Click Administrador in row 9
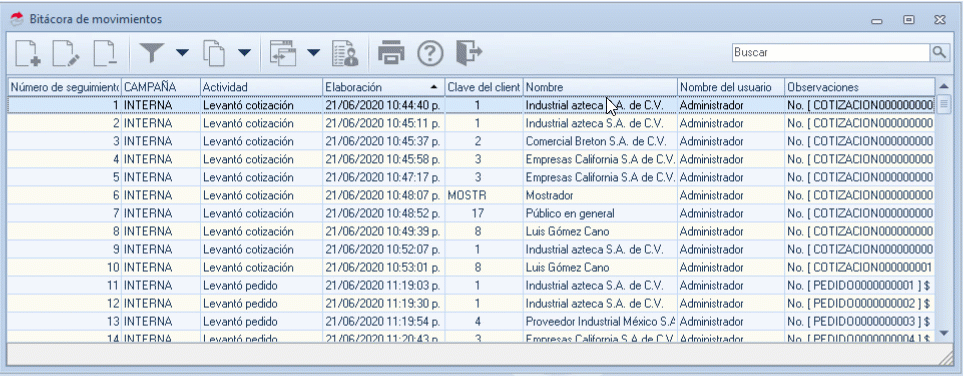The height and width of the screenshot is (376, 964). pyautogui.click(x=731, y=249)
